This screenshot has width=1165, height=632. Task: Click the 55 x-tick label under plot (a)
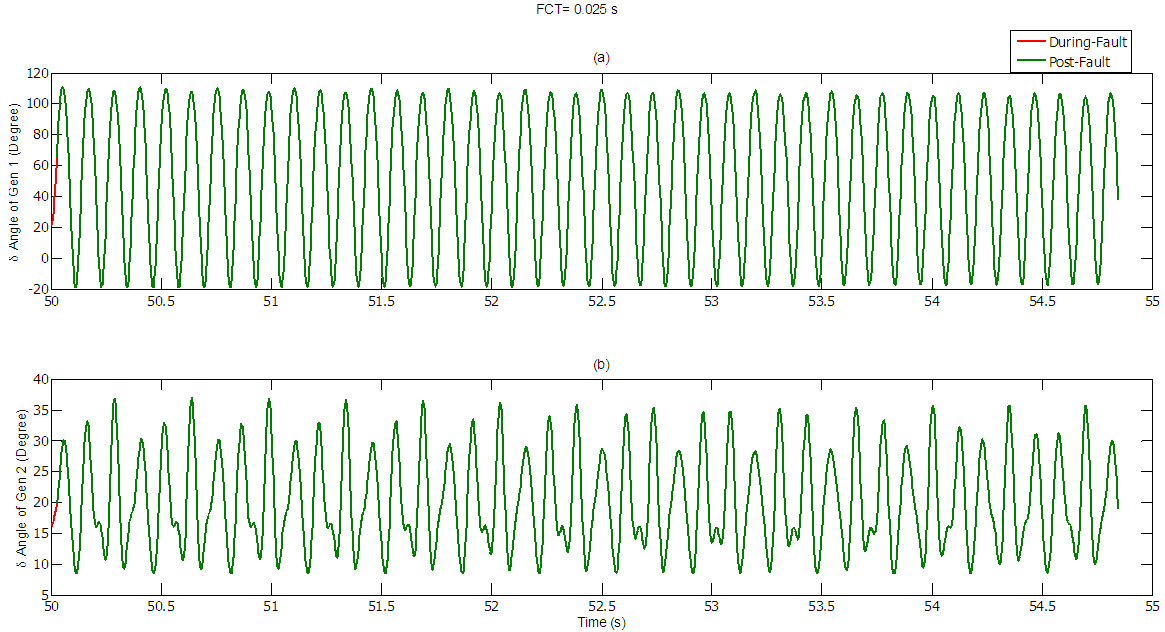coord(1151,301)
